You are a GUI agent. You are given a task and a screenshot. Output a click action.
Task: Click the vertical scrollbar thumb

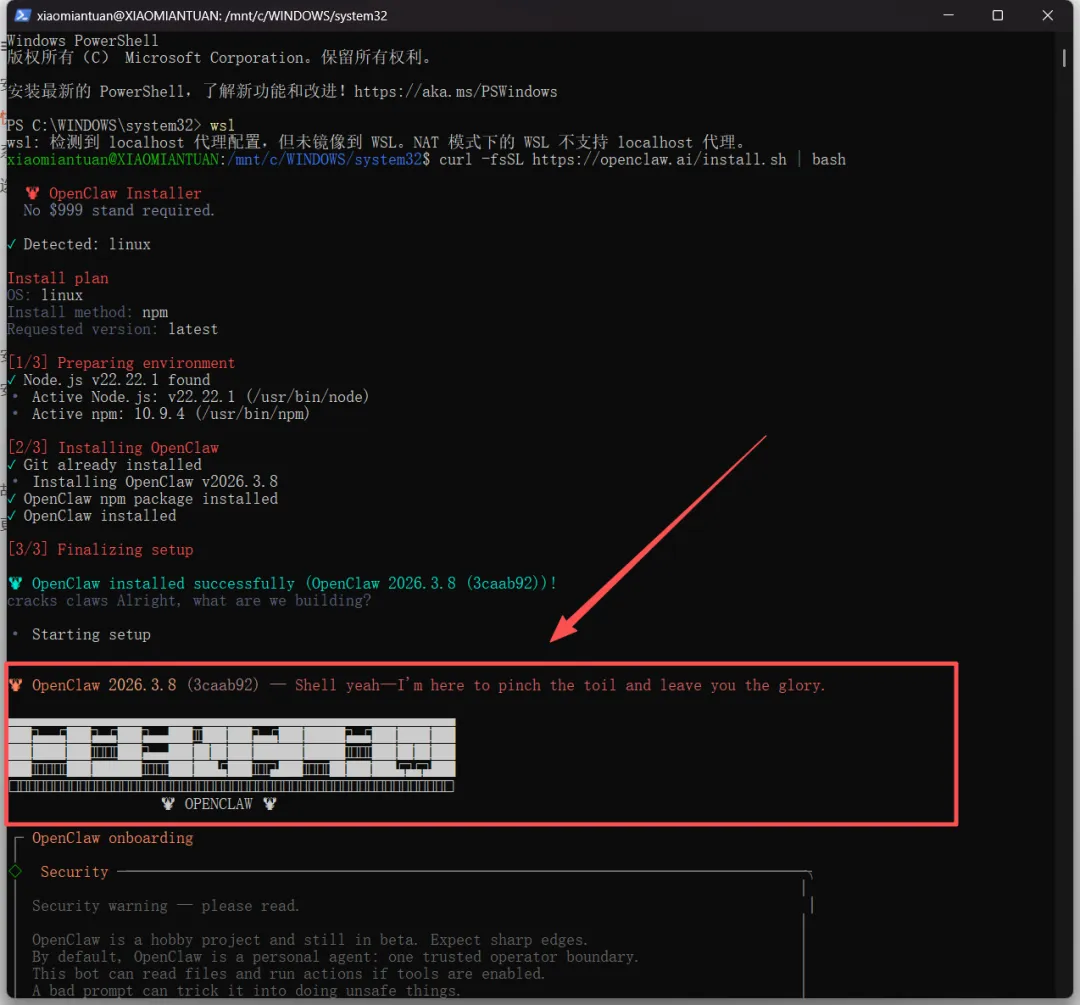pos(1063,58)
